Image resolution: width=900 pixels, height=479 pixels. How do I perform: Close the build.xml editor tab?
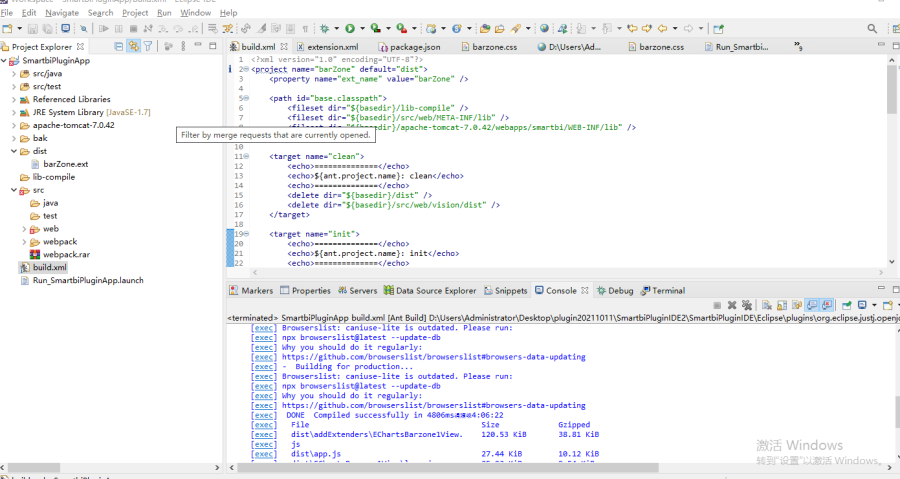click(284, 47)
